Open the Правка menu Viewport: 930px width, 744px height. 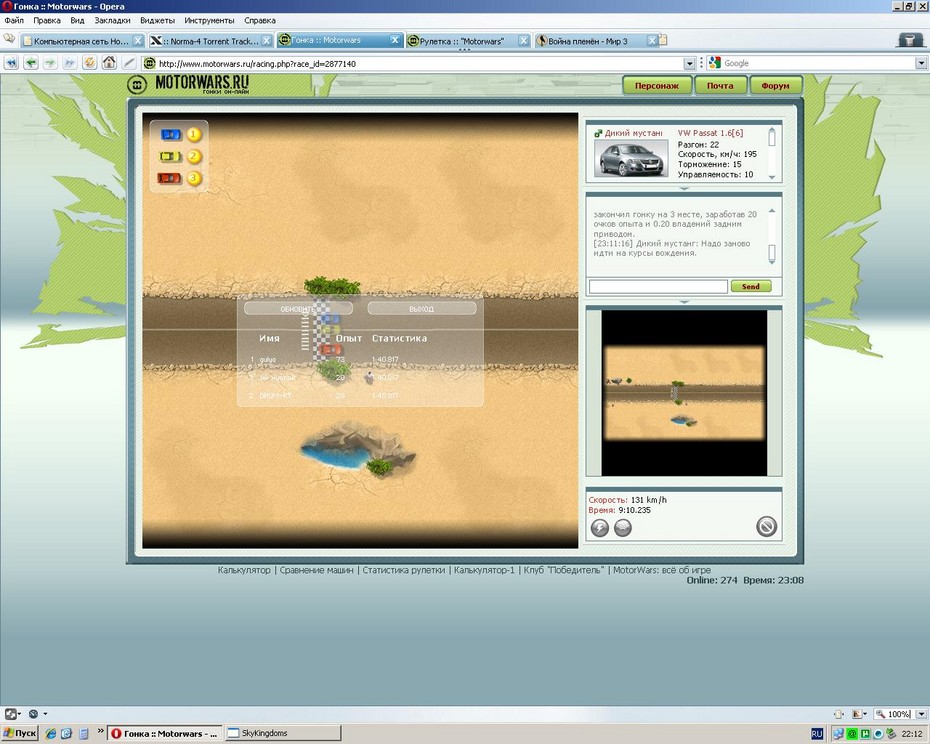pyautogui.click(x=47, y=20)
